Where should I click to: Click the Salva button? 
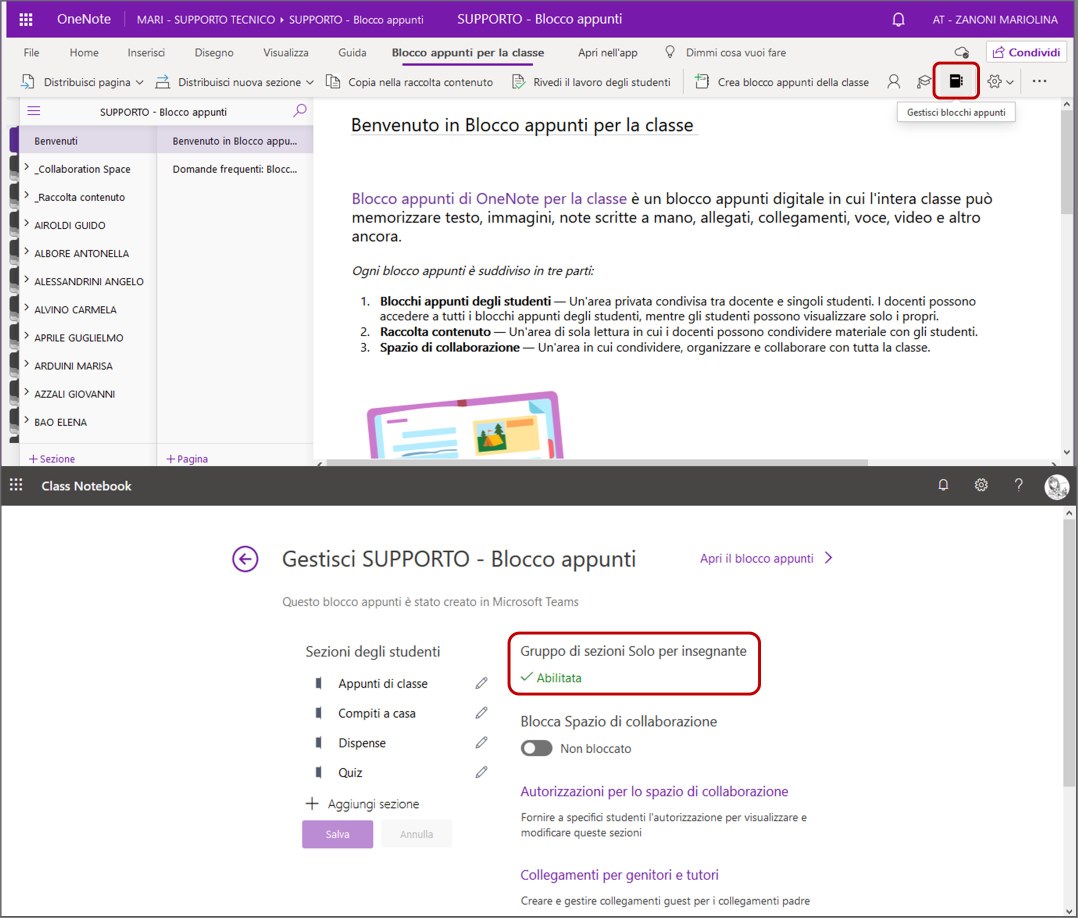[x=338, y=834]
